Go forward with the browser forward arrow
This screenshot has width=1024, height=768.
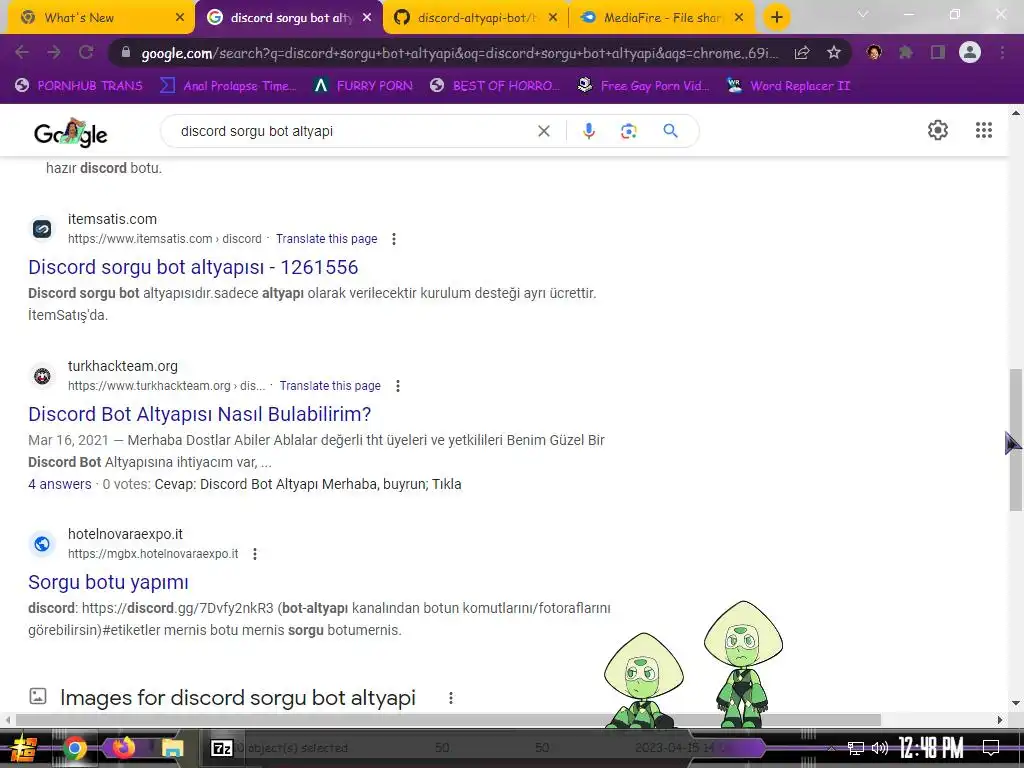point(54,52)
